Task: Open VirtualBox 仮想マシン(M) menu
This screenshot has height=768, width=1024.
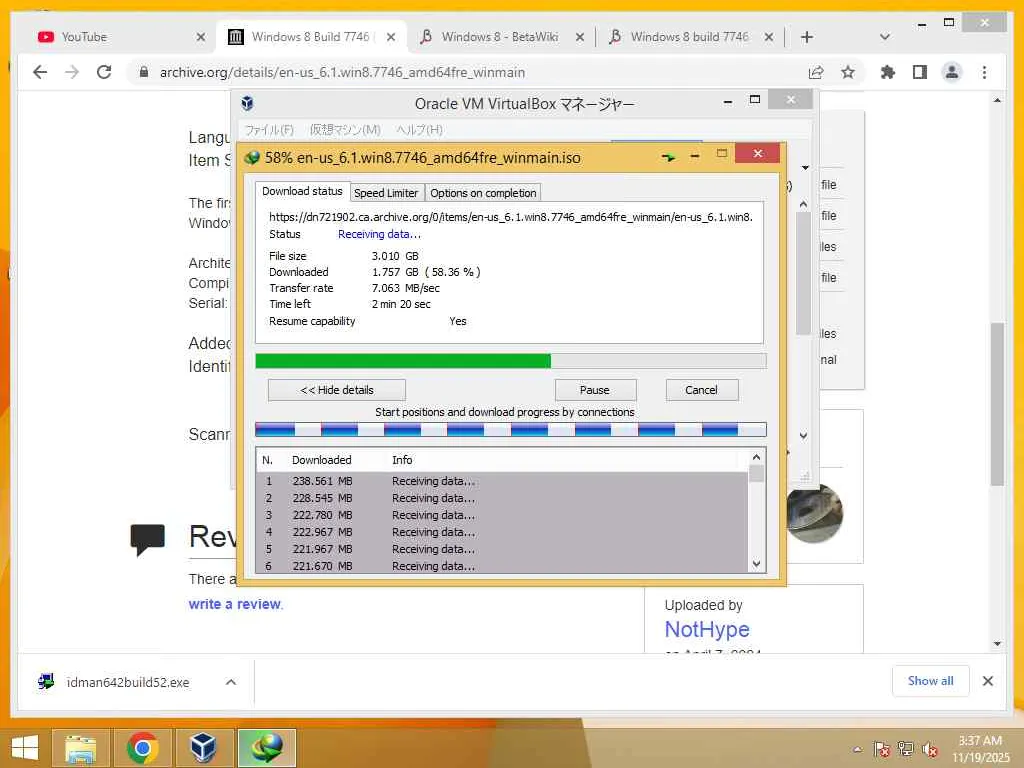Action: click(x=345, y=129)
